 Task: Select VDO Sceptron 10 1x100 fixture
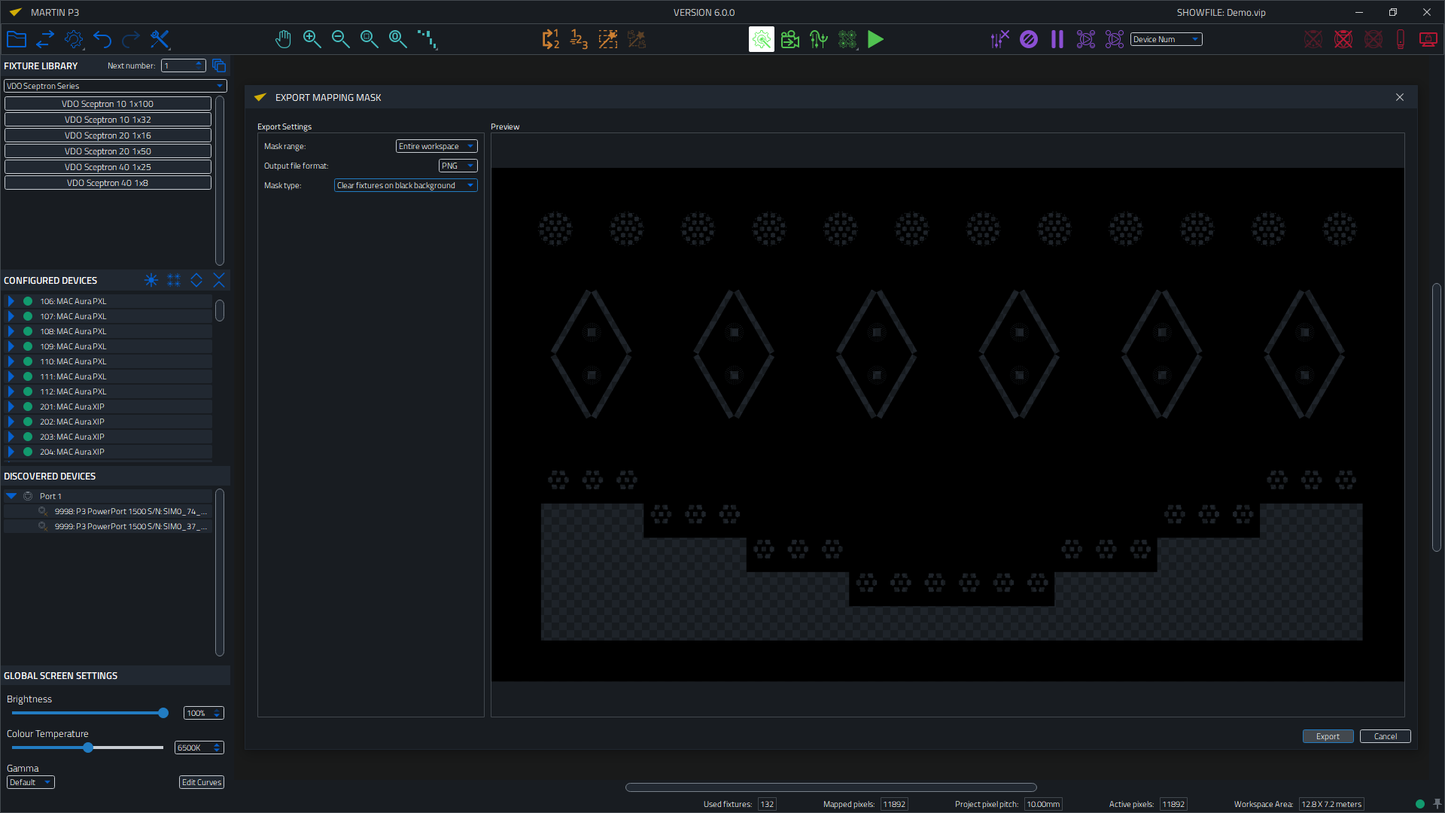[108, 104]
